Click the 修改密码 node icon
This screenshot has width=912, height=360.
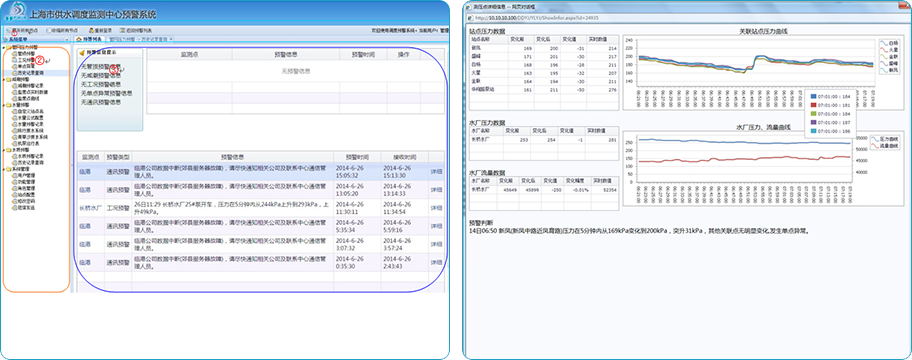pos(15,201)
